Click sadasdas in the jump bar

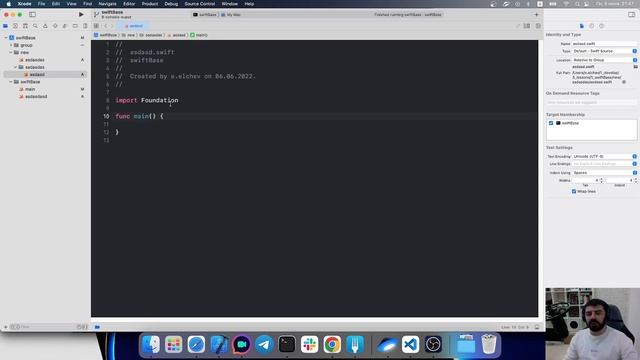tap(151, 35)
